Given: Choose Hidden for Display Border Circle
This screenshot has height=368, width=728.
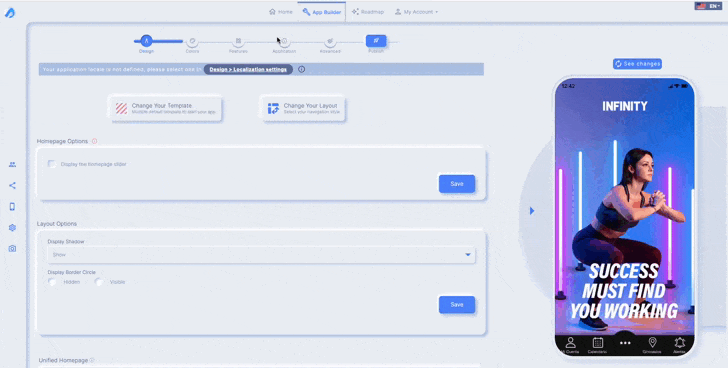Looking at the screenshot, I should click(52, 282).
